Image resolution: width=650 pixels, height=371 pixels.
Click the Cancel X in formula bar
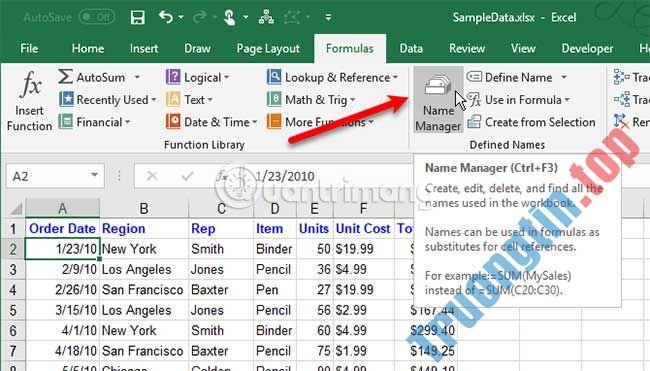click(x=152, y=176)
